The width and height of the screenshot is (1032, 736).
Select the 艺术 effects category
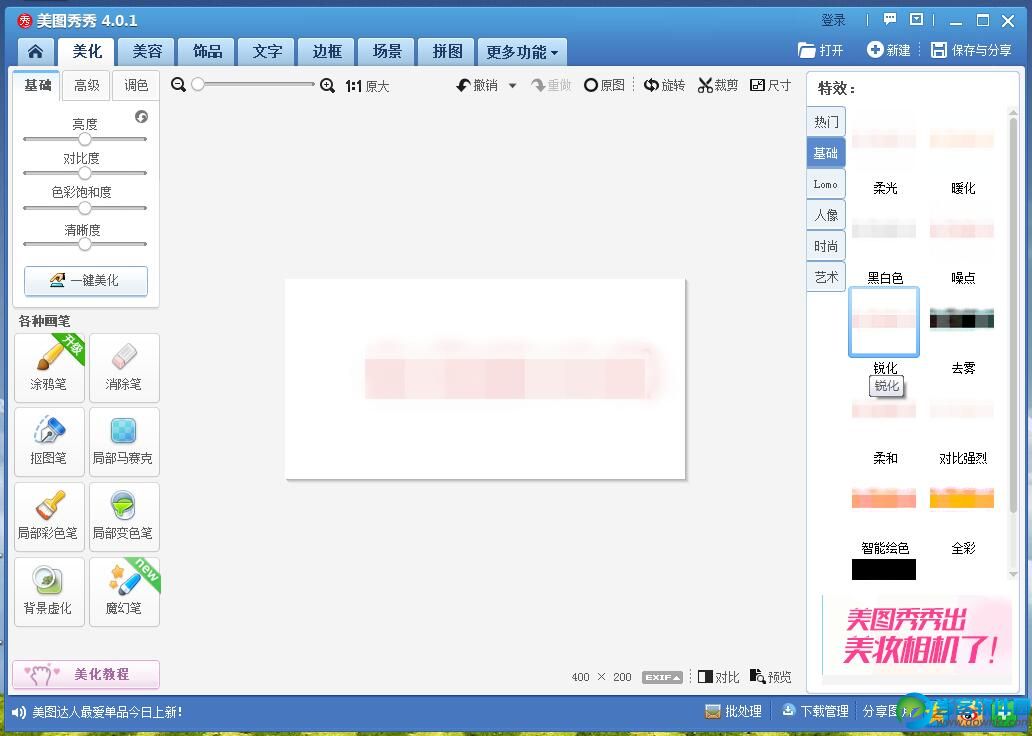826,277
